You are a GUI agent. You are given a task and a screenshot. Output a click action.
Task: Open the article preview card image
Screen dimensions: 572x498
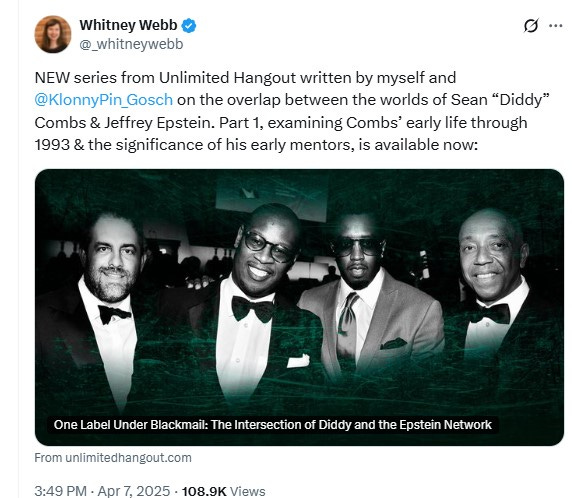[299, 307]
